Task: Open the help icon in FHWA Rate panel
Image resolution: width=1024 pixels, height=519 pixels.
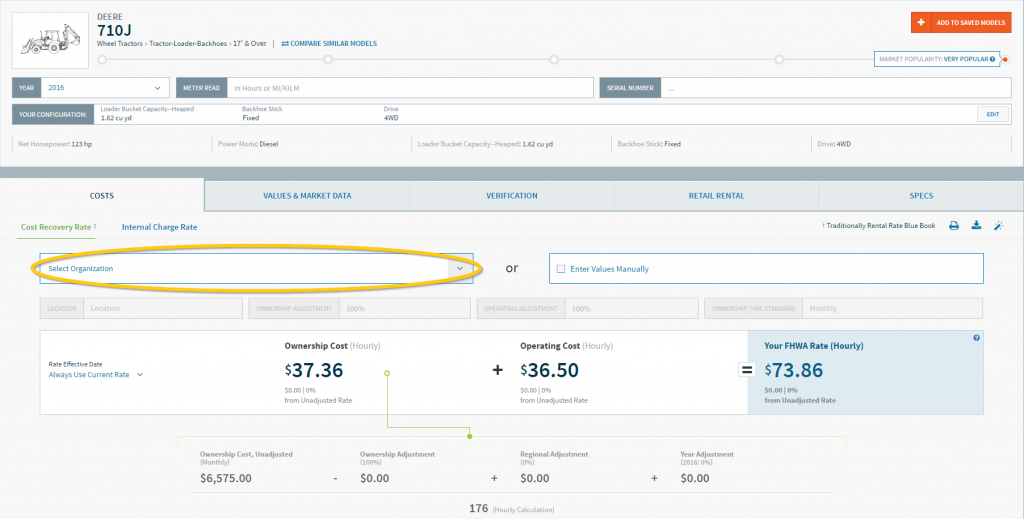Action: 976,338
